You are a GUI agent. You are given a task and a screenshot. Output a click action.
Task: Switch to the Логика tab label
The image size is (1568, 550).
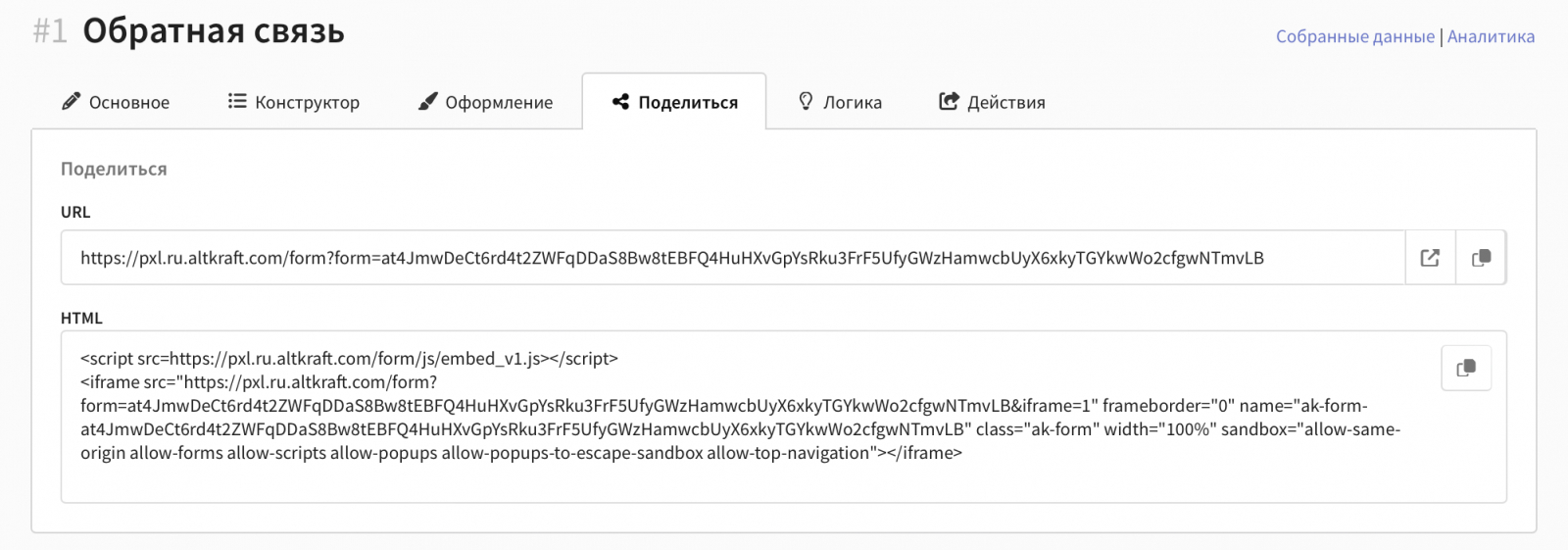pyautogui.click(x=853, y=102)
